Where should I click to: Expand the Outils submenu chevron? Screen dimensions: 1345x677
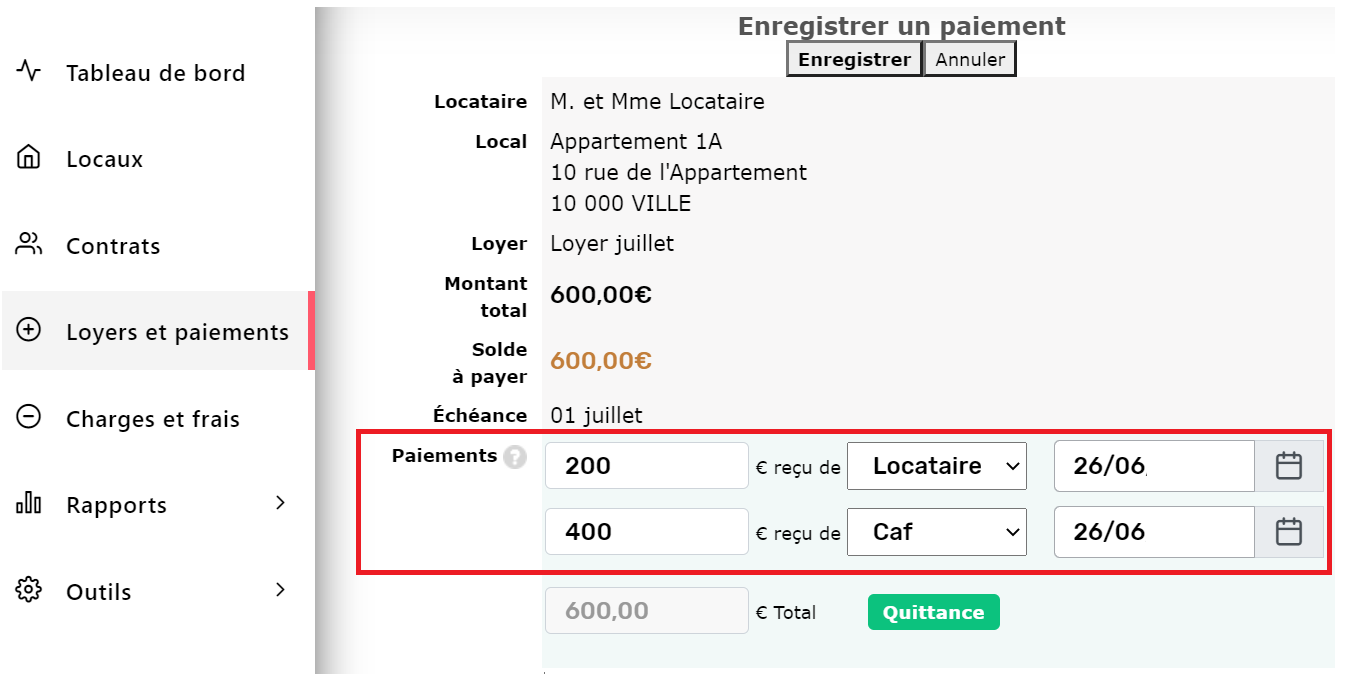pyautogui.click(x=280, y=590)
